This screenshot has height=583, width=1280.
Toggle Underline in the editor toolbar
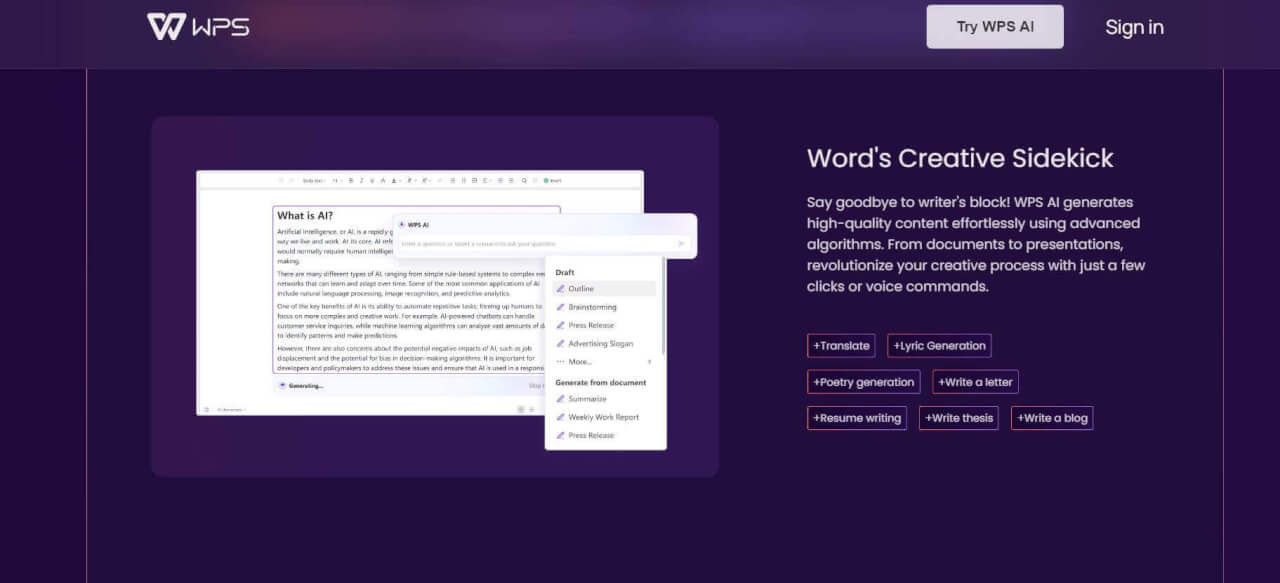tap(372, 180)
